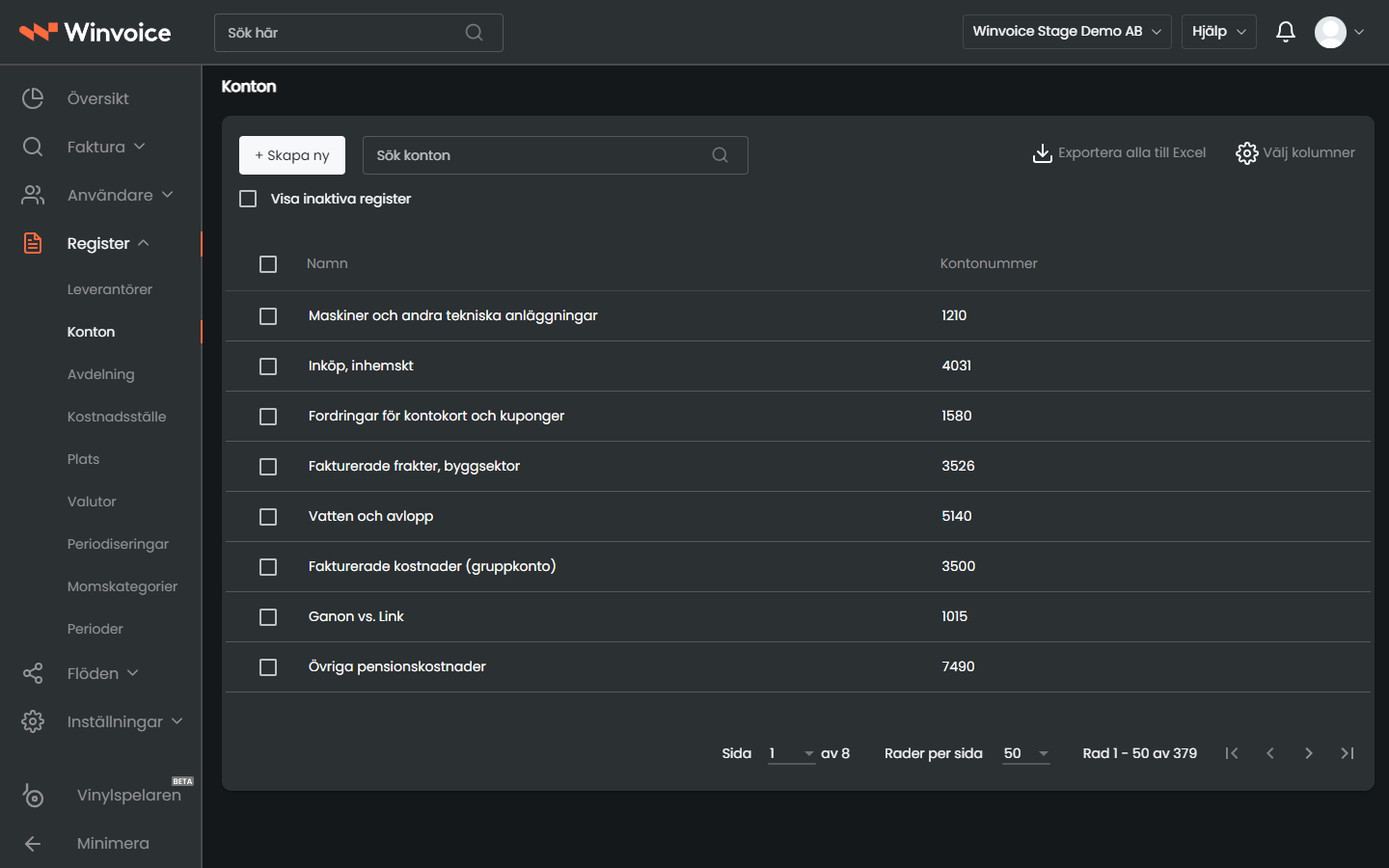
Task: Open the Övriga pensionskostnader account row
Action: (x=798, y=667)
